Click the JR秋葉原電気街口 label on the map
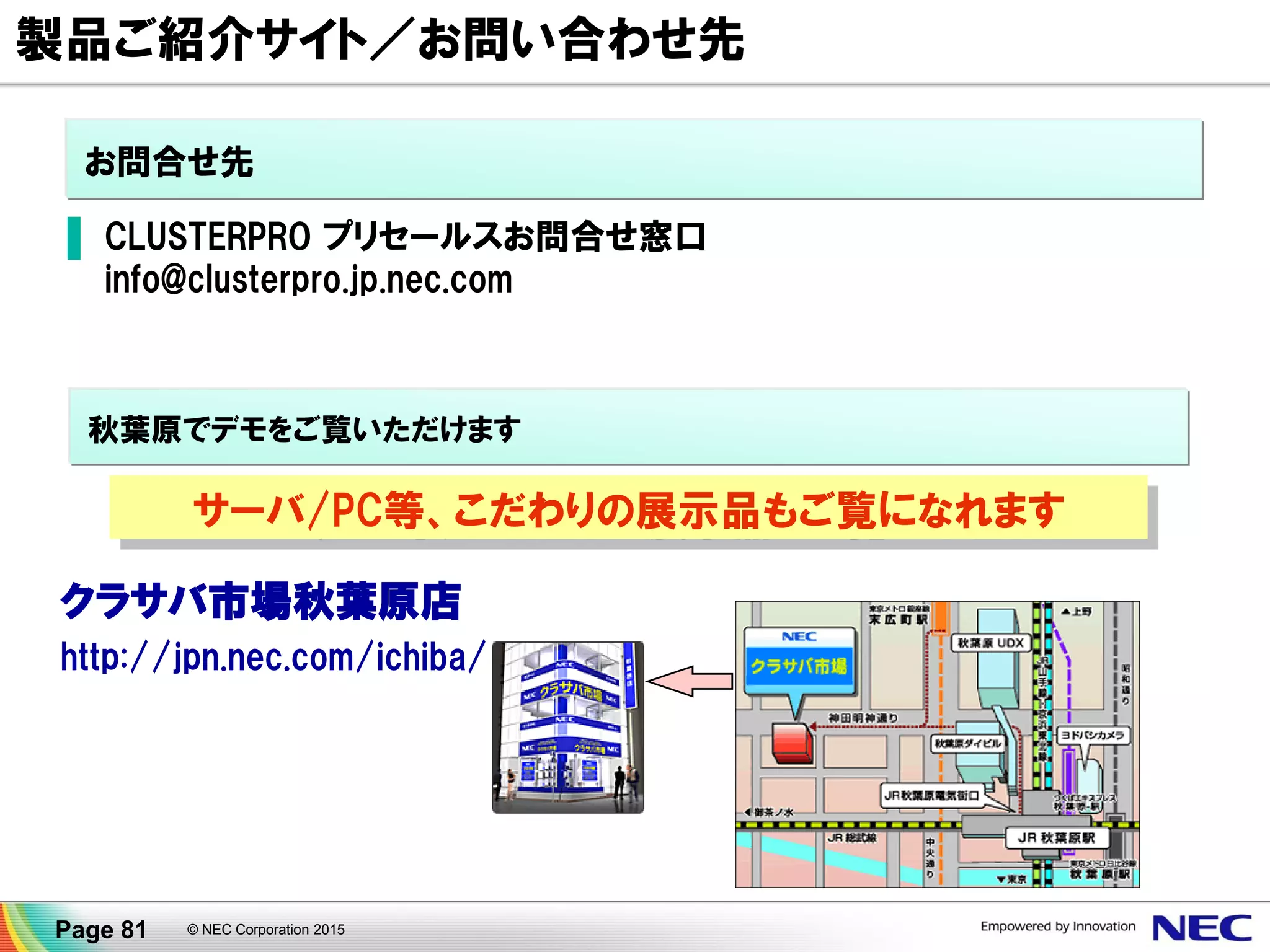Image resolution: width=1270 pixels, height=952 pixels. pos(931,795)
